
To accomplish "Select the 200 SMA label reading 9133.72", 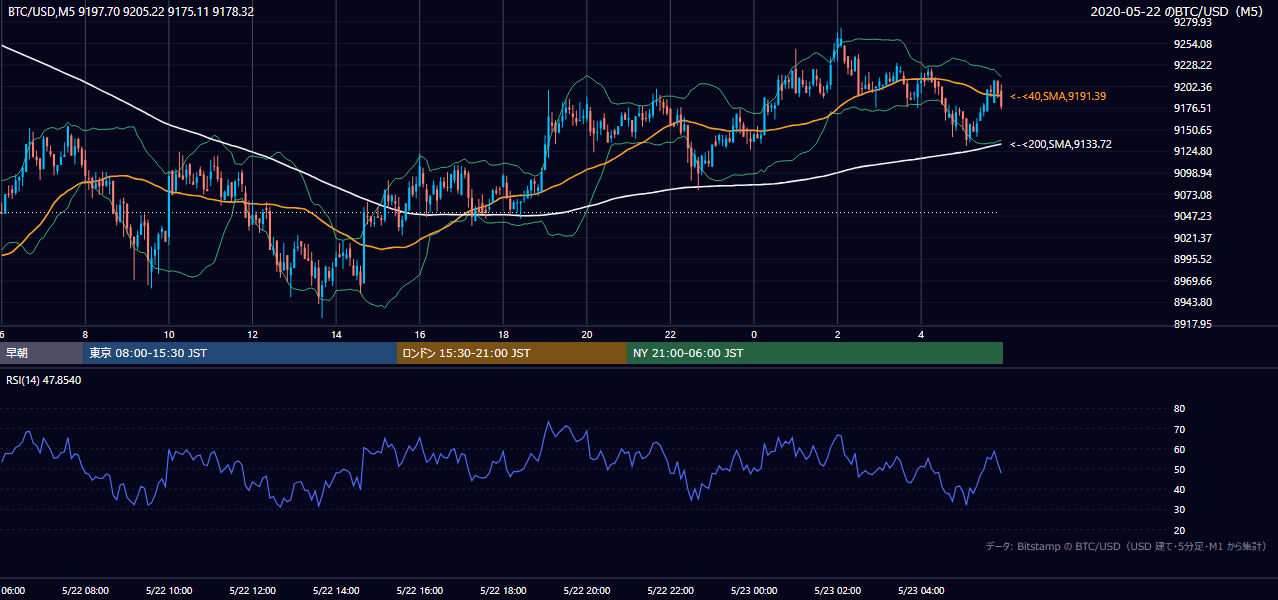I will pos(1061,144).
